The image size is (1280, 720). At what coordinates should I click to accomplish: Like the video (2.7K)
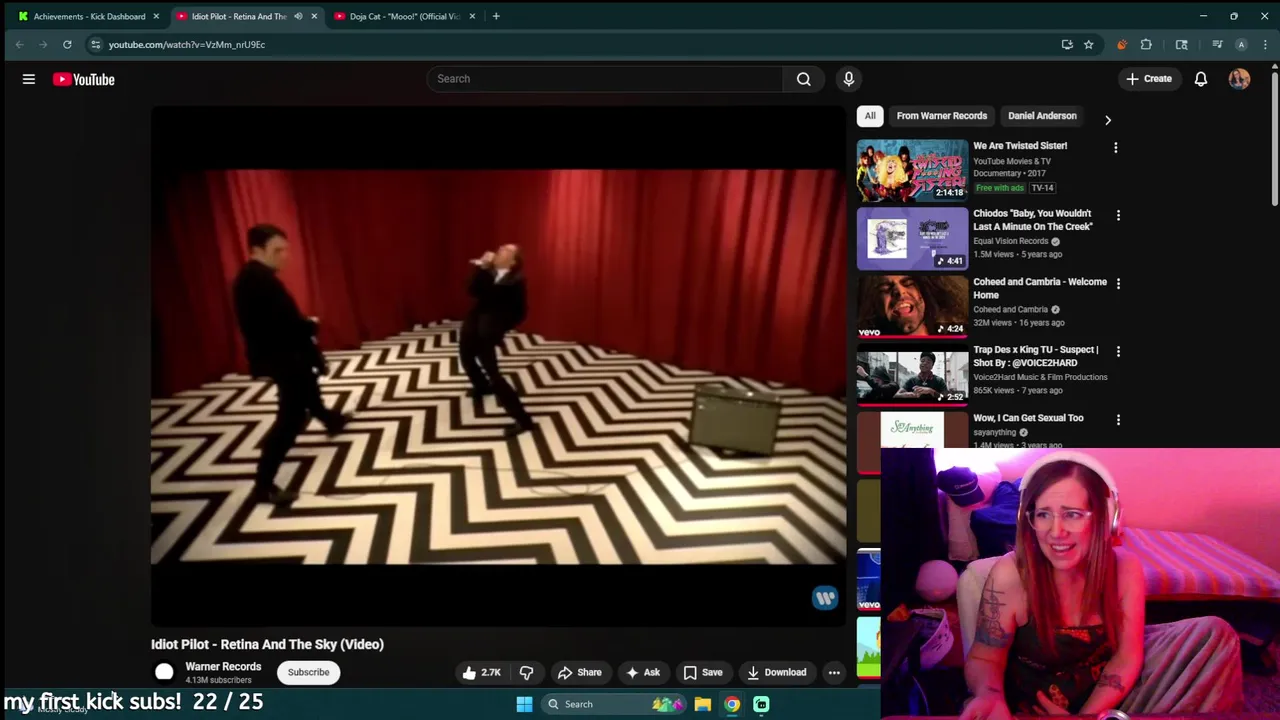(481, 673)
